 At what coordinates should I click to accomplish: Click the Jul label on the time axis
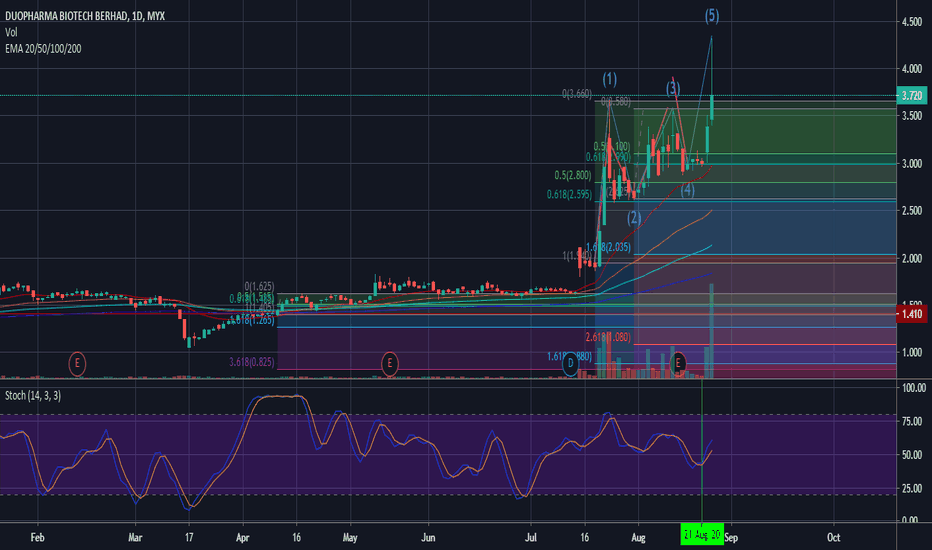(x=530, y=538)
